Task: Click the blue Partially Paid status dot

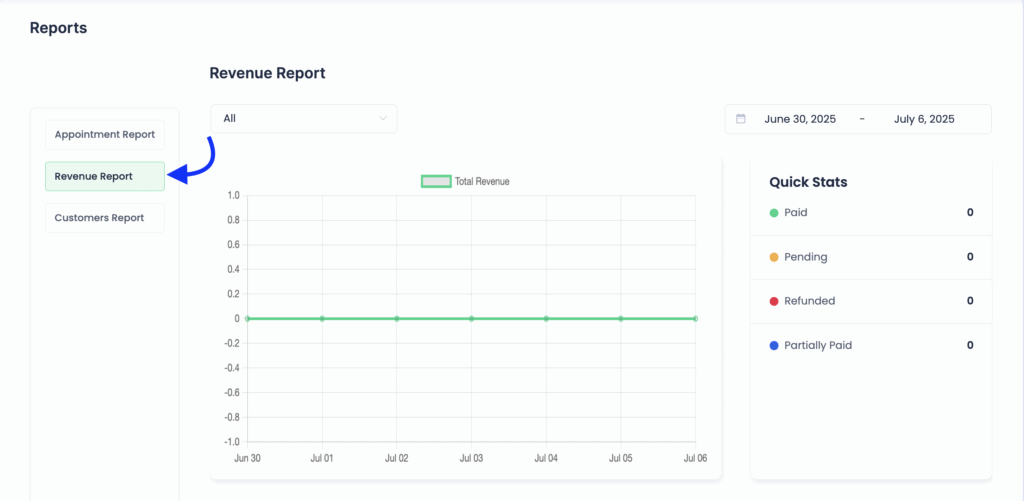Action: (774, 345)
